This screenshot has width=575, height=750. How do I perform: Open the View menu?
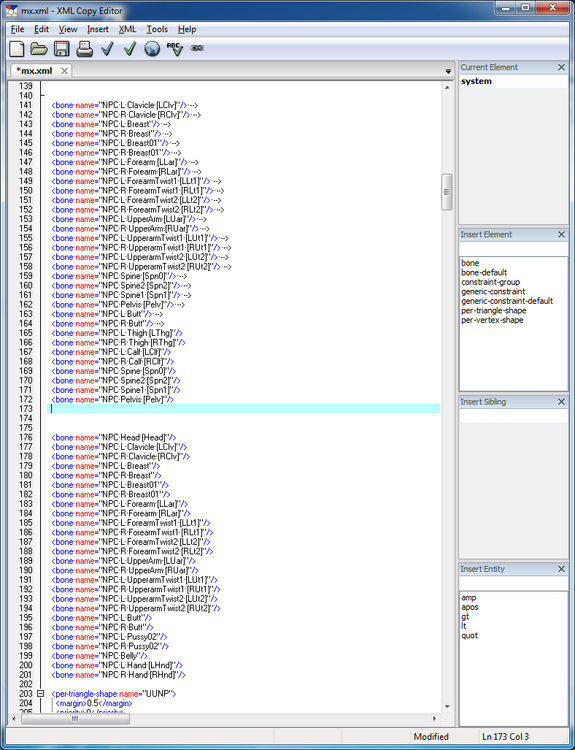pos(68,29)
